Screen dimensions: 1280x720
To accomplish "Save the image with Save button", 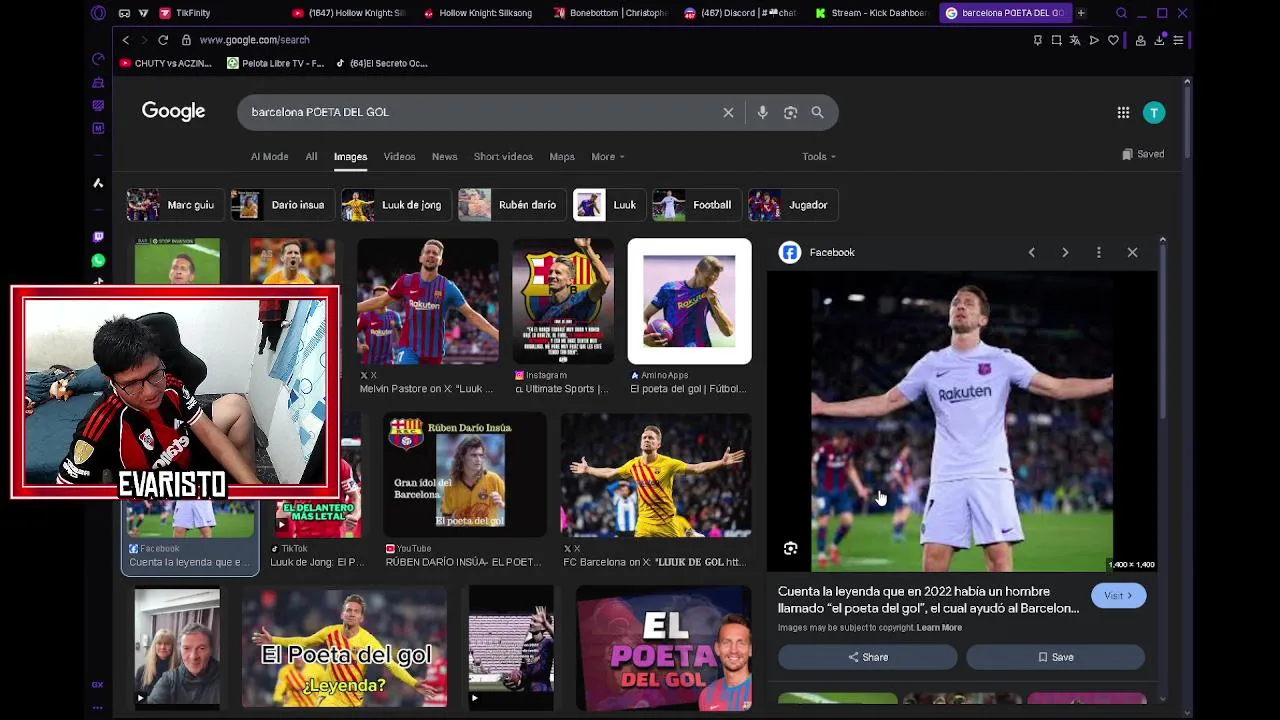I will coord(1055,657).
